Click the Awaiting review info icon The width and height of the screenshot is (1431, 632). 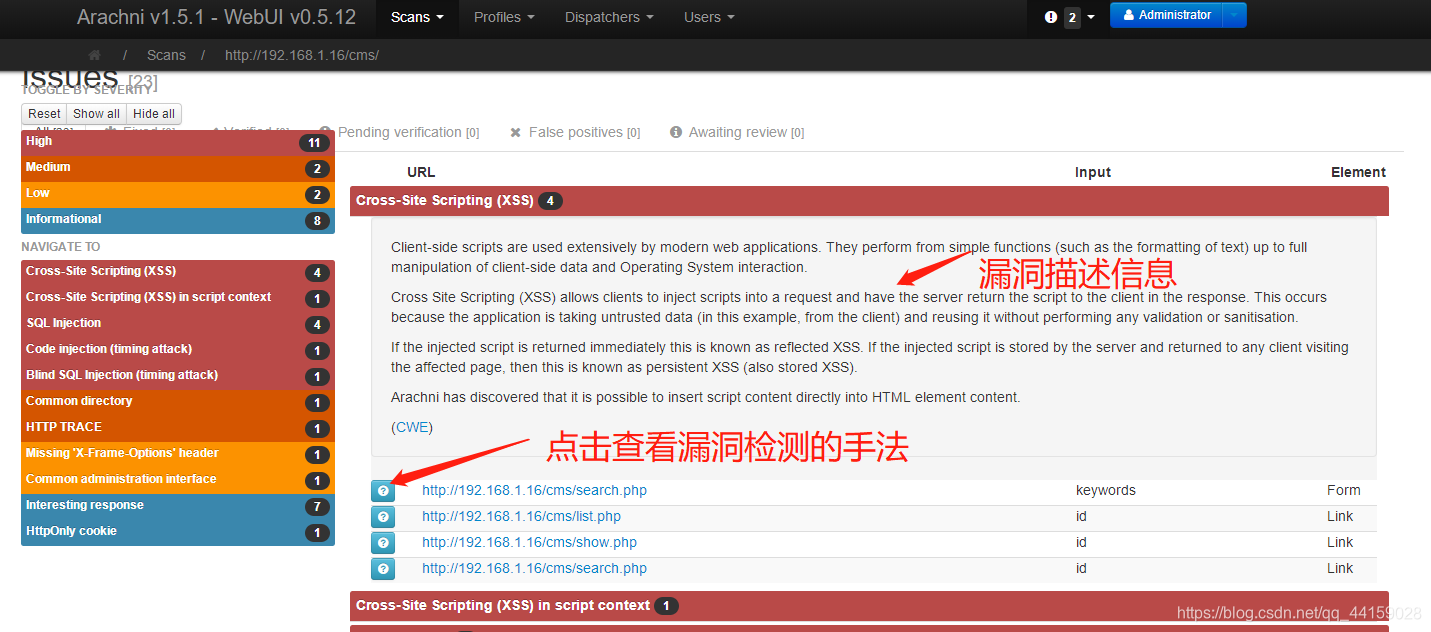676,132
